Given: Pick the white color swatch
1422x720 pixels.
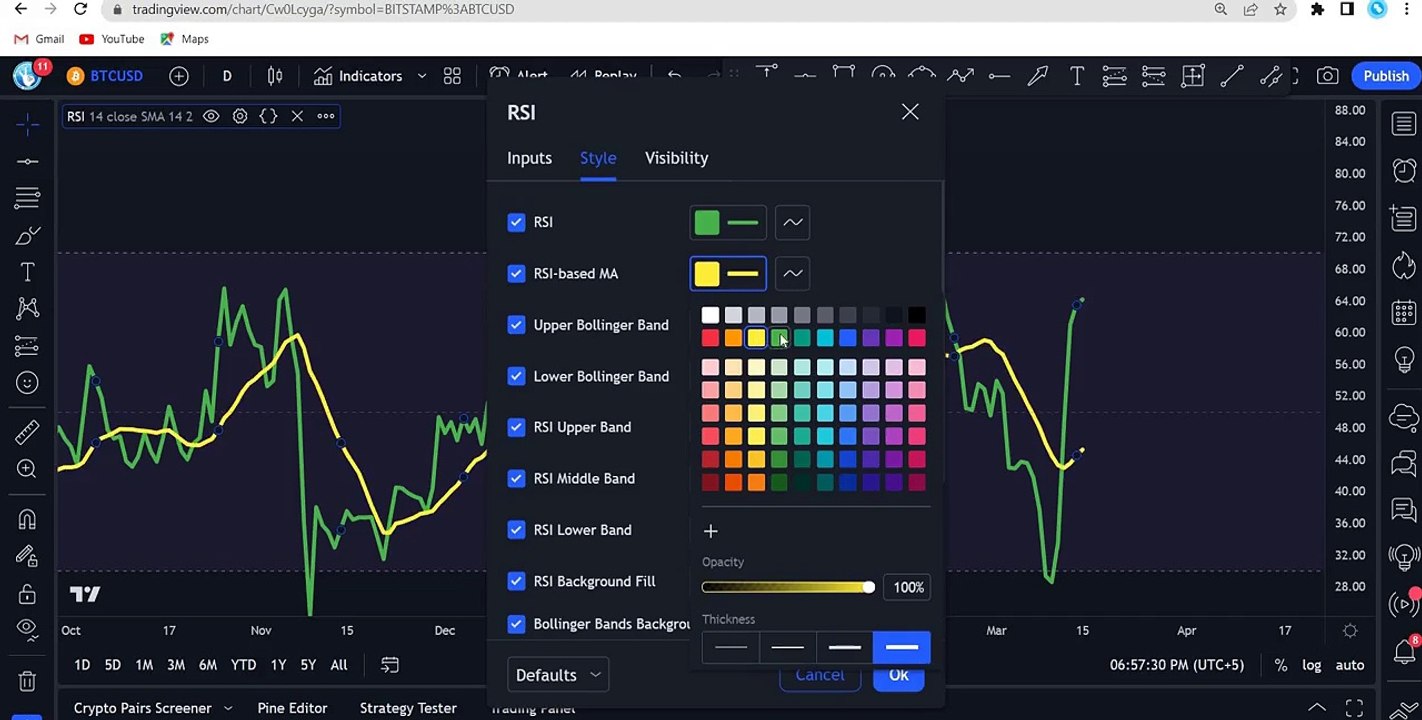Looking at the screenshot, I should (x=710, y=315).
